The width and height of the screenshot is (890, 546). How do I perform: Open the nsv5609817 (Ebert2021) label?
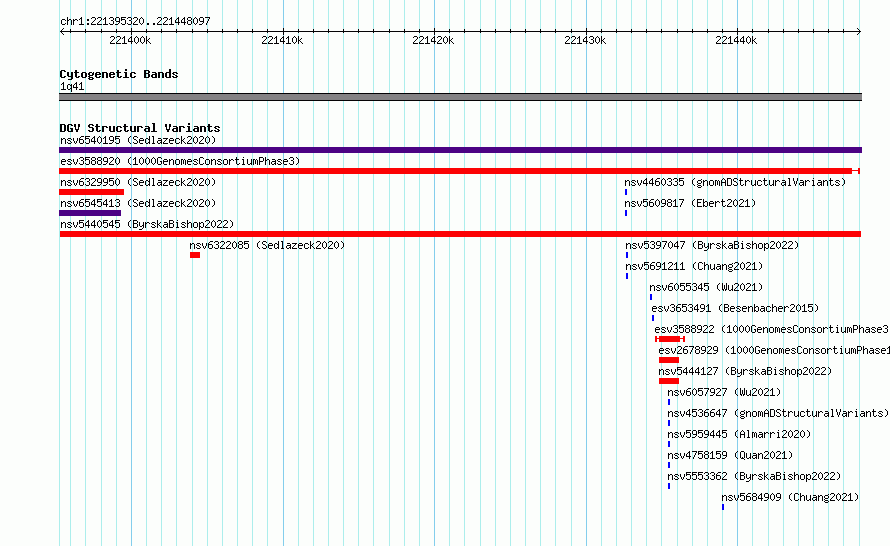[x=690, y=203]
